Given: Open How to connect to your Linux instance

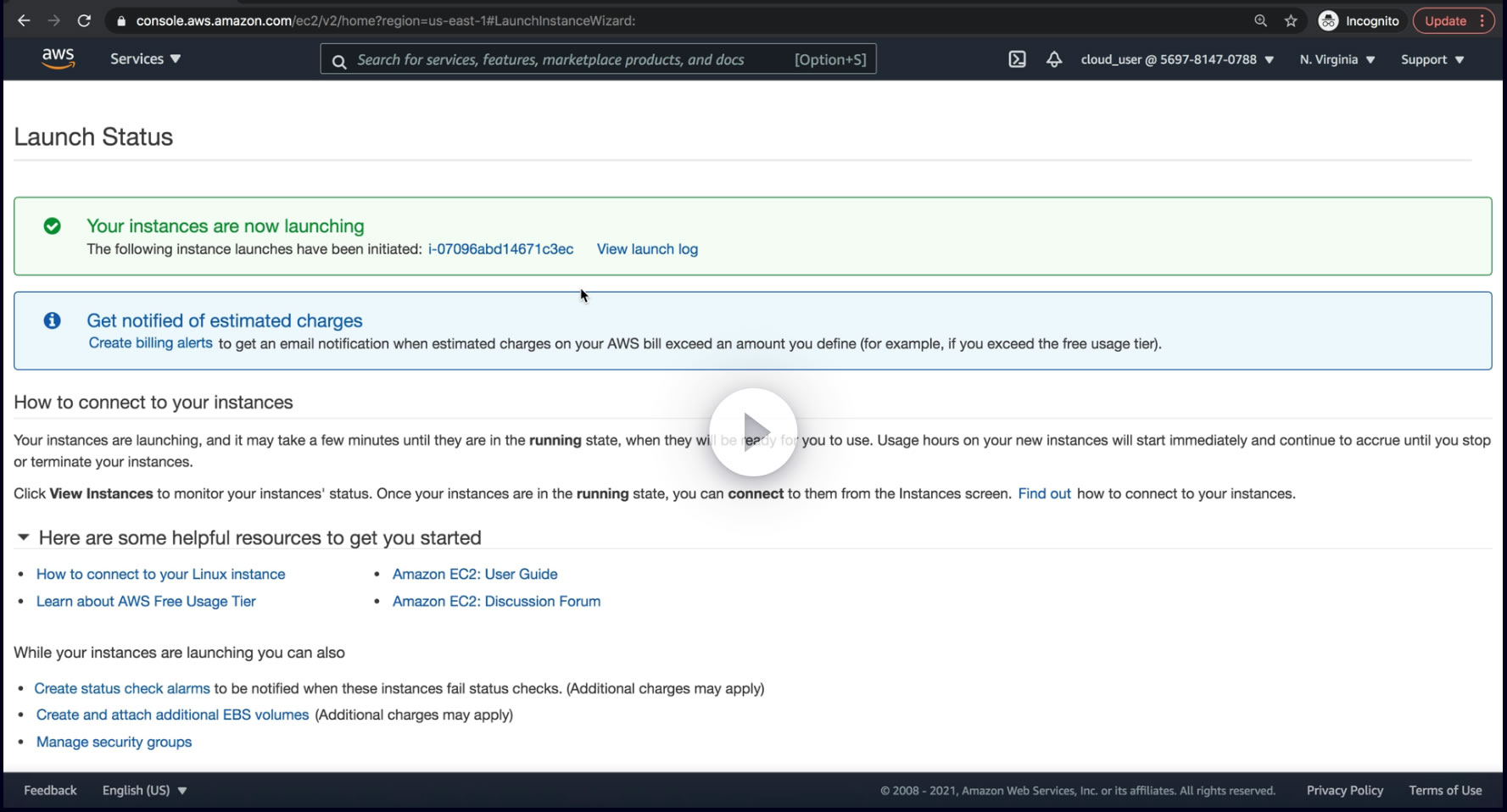Looking at the screenshot, I should click(x=160, y=574).
